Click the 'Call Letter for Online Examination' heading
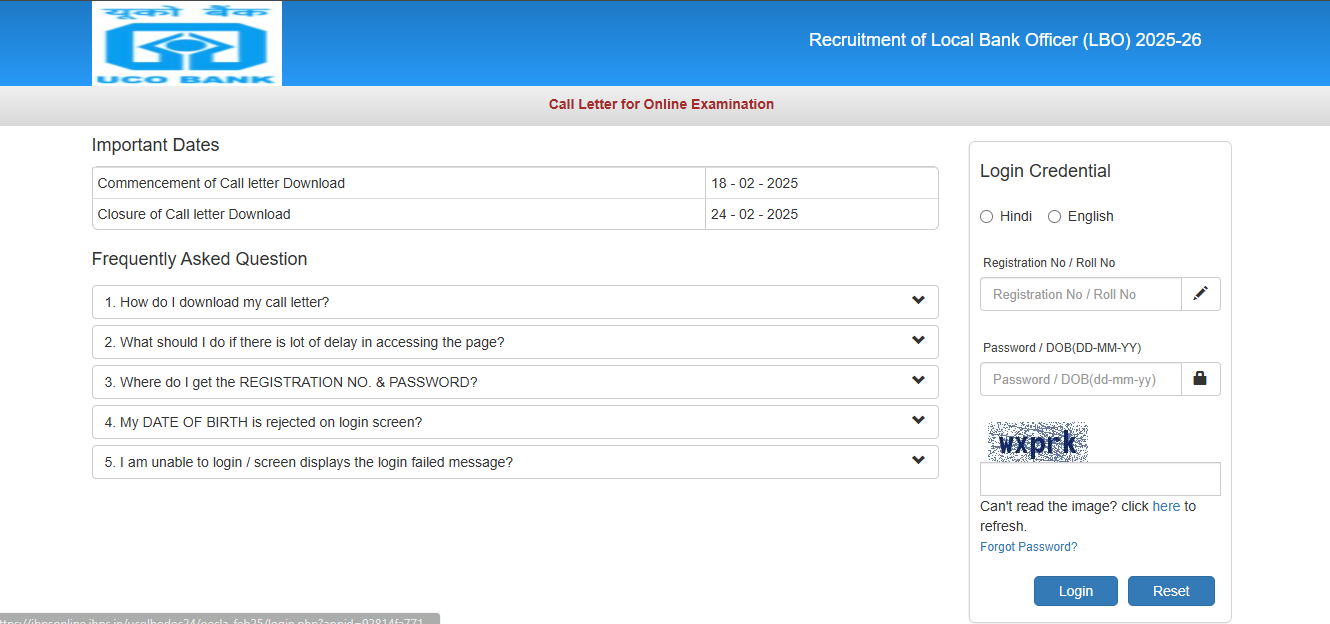 (661, 104)
